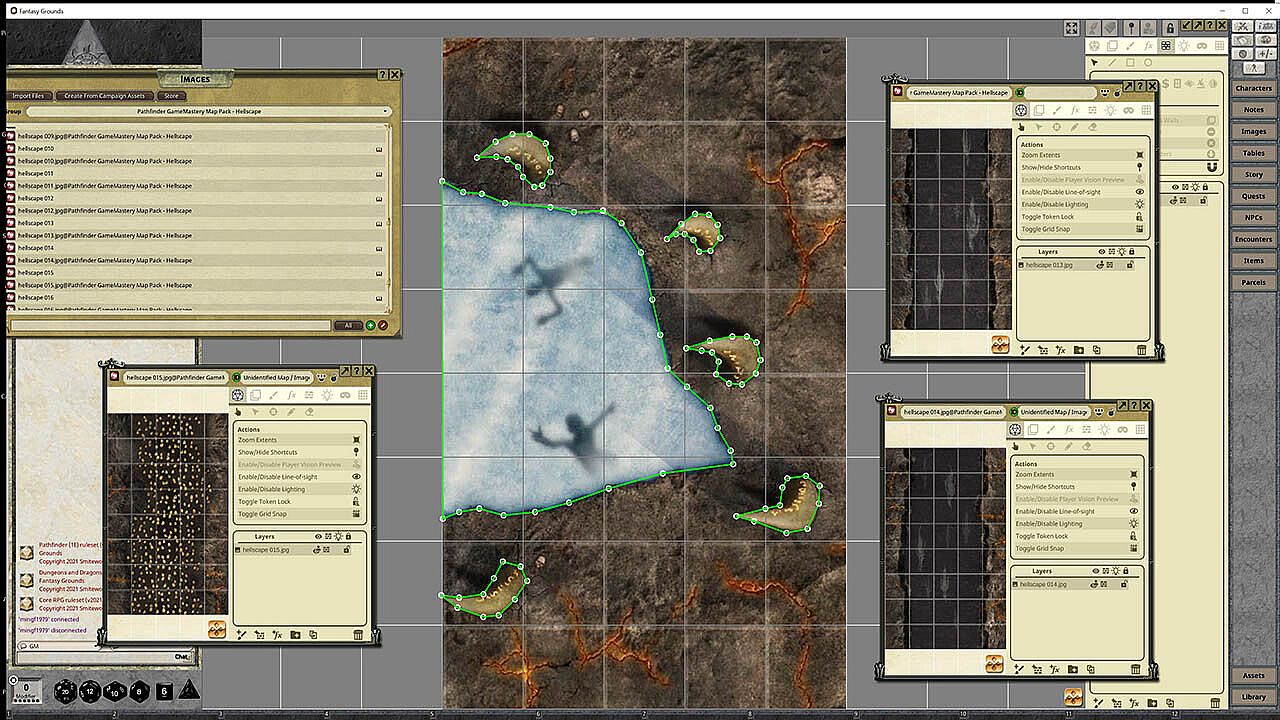
Task: Open the Encounters sidebar tab
Action: pyautogui.click(x=1253, y=239)
